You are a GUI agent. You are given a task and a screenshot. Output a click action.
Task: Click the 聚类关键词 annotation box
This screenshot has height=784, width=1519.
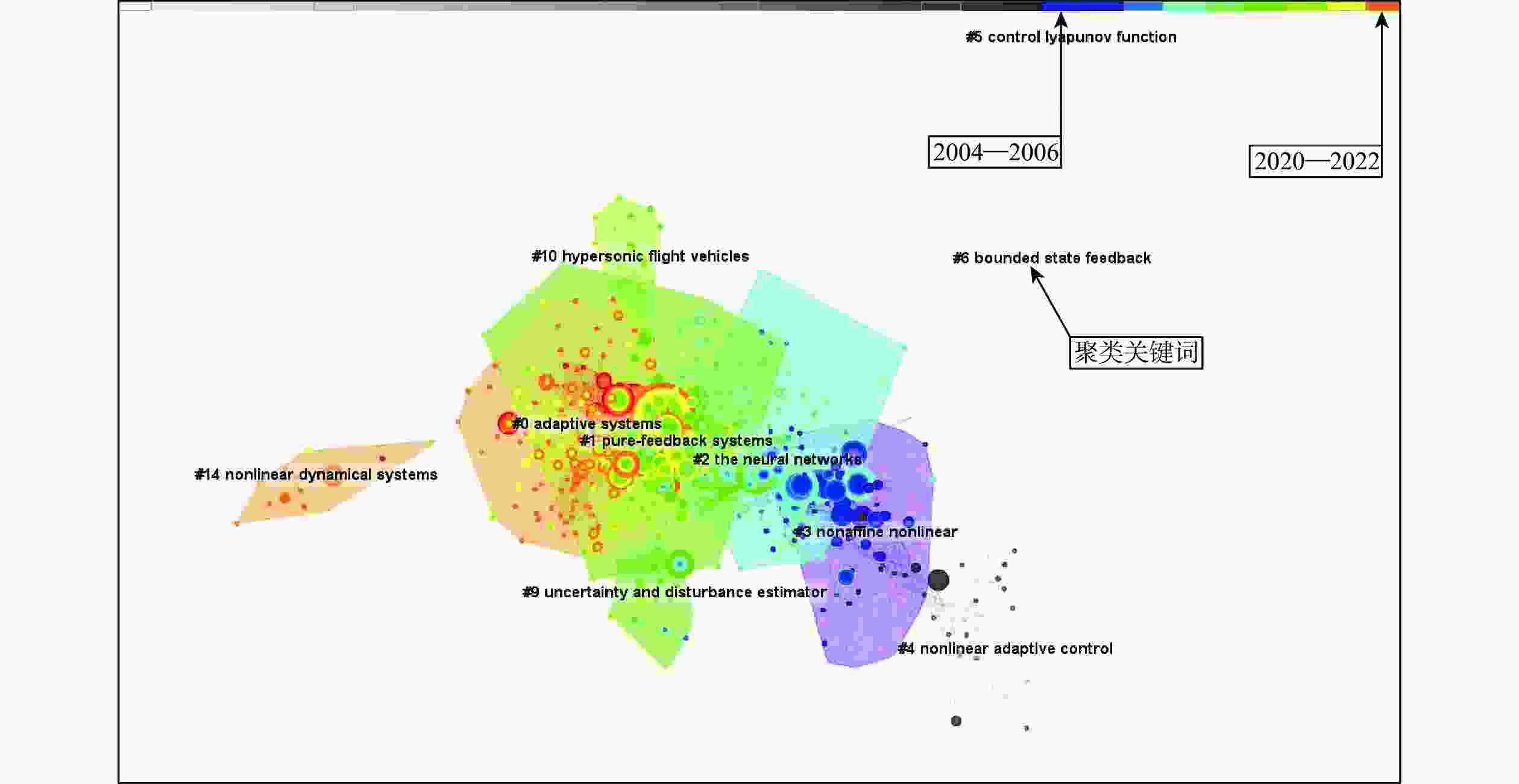[1136, 353]
